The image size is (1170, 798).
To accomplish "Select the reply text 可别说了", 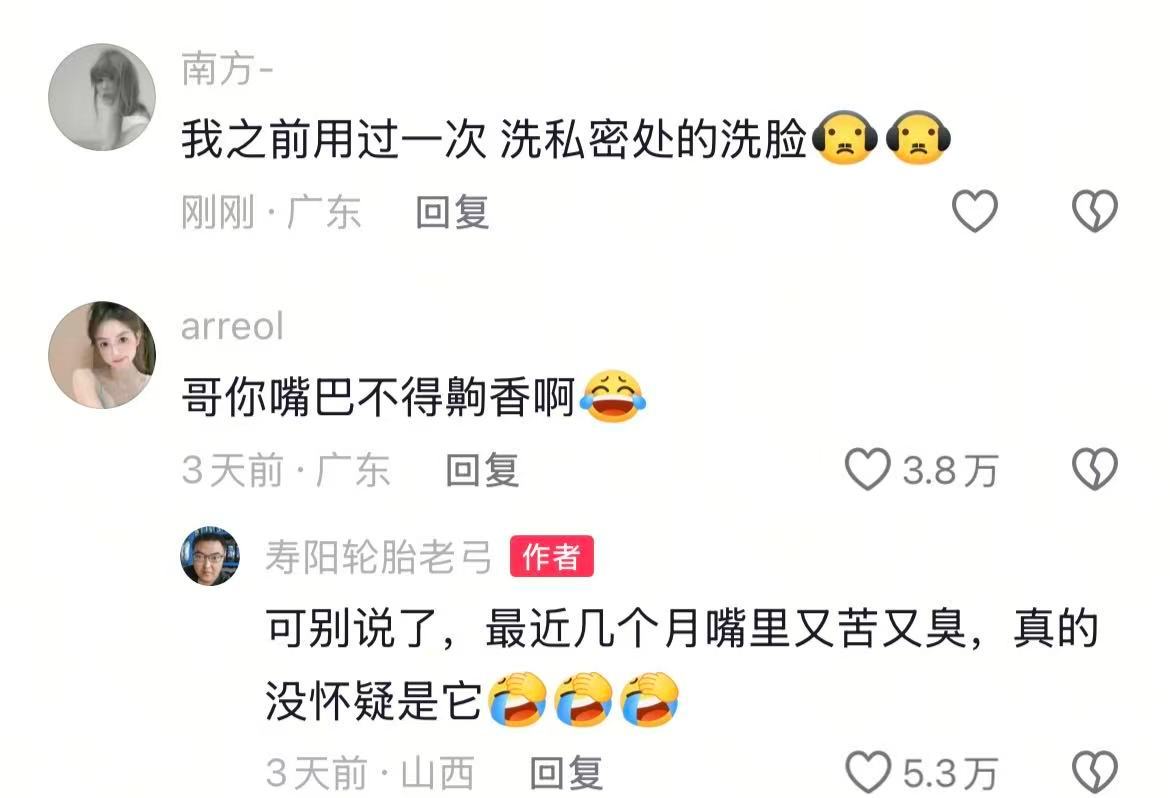I will pyautogui.click(x=351, y=629).
